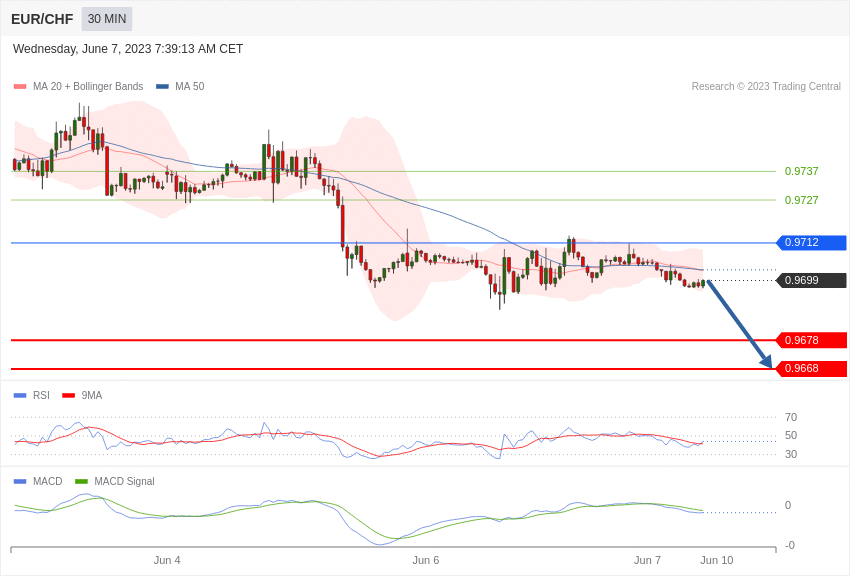850x576 pixels.
Task: Click the RSI 50 level label
Action: click(791, 435)
